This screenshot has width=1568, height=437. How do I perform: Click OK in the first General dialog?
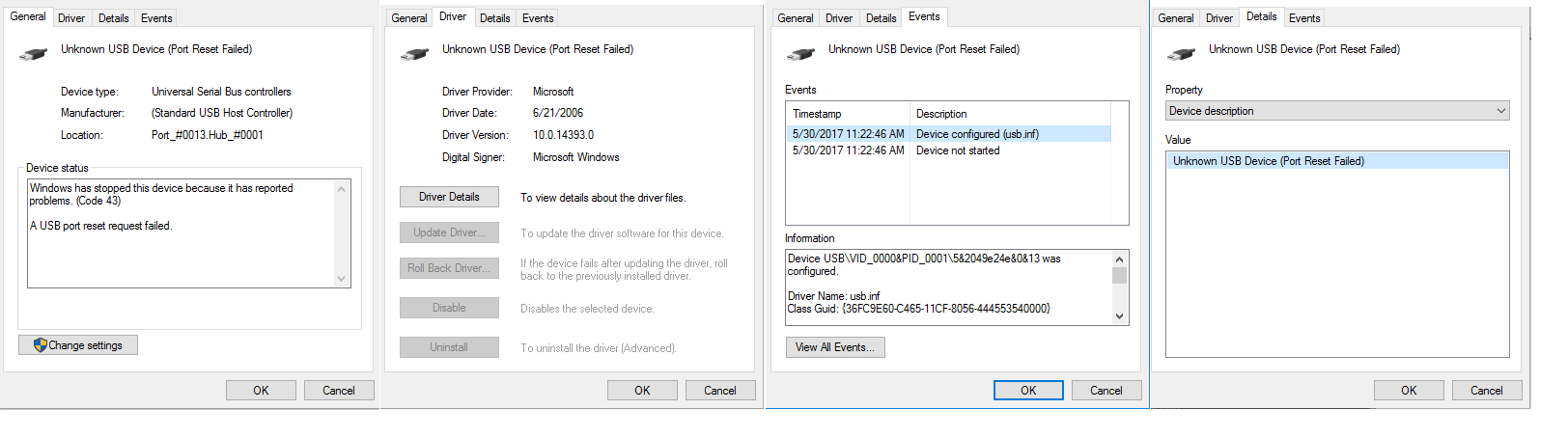coord(261,391)
